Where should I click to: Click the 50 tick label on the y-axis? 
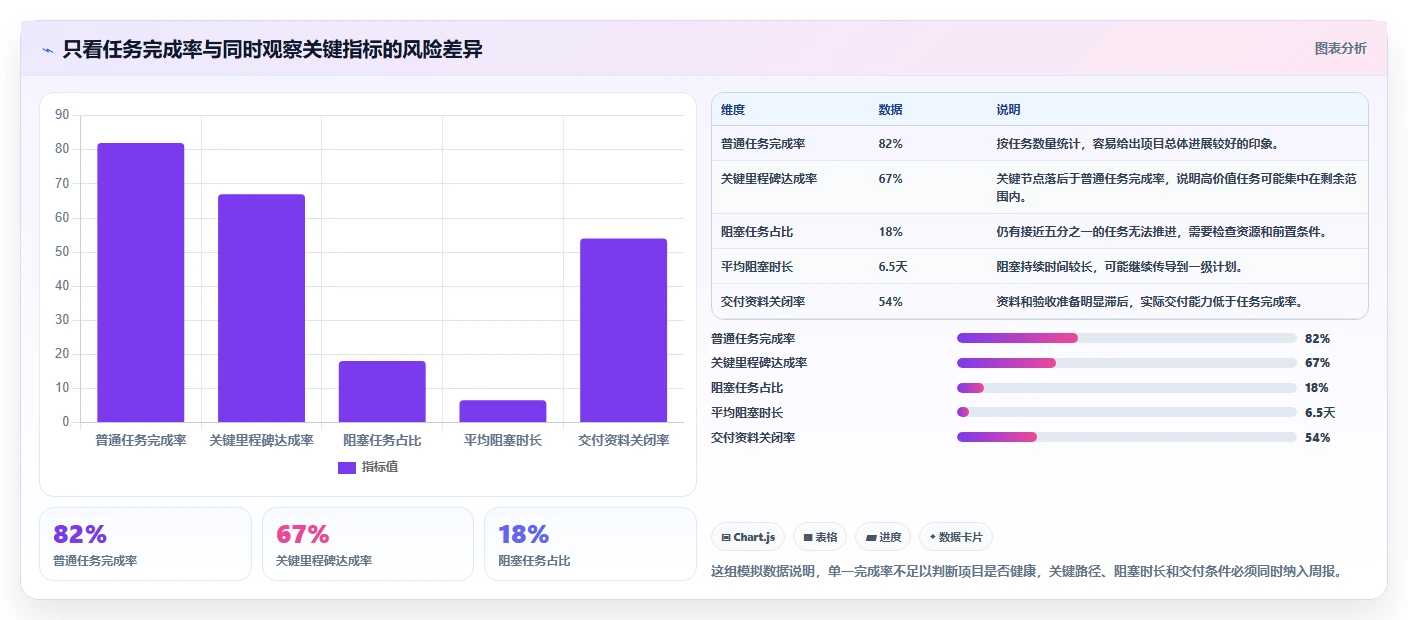coord(62,252)
